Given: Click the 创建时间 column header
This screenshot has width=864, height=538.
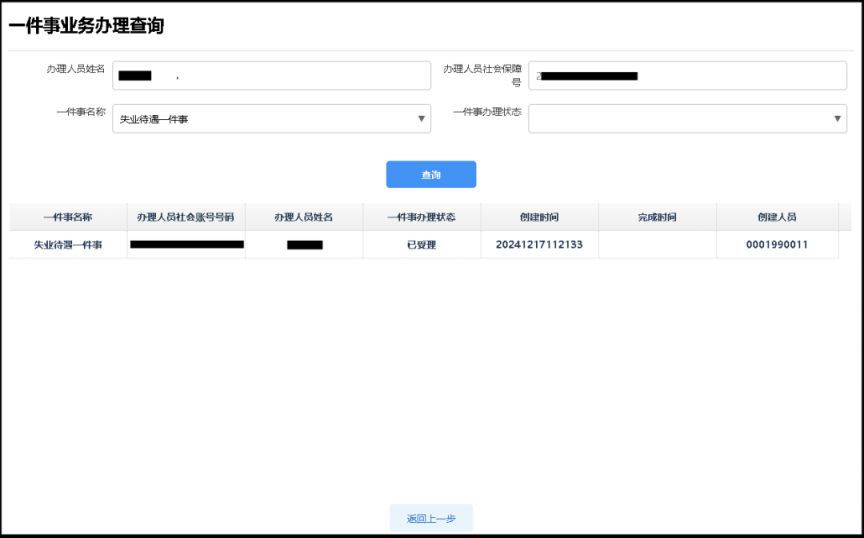Looking at the screenshot, I should [539, 217].
